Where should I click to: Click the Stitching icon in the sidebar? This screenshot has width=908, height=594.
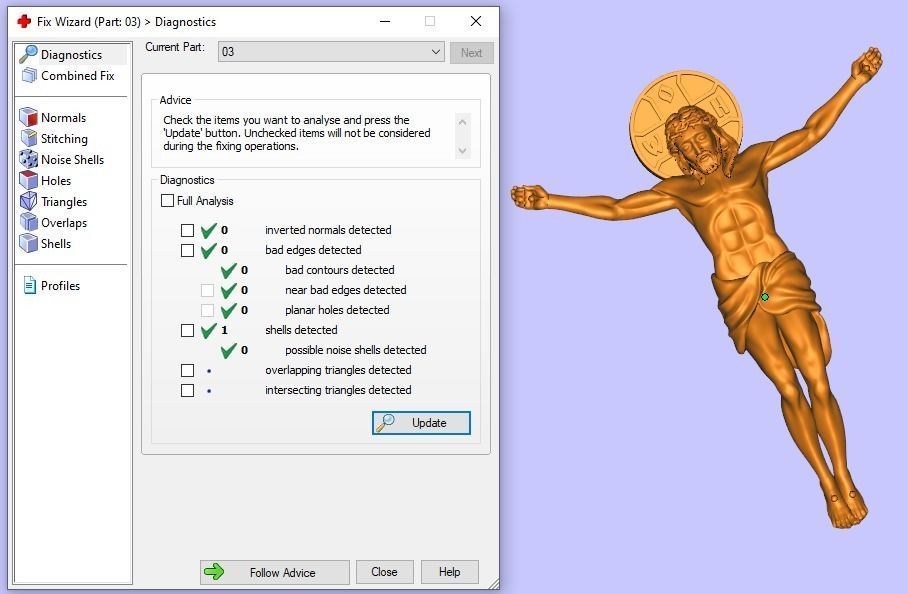29,138
